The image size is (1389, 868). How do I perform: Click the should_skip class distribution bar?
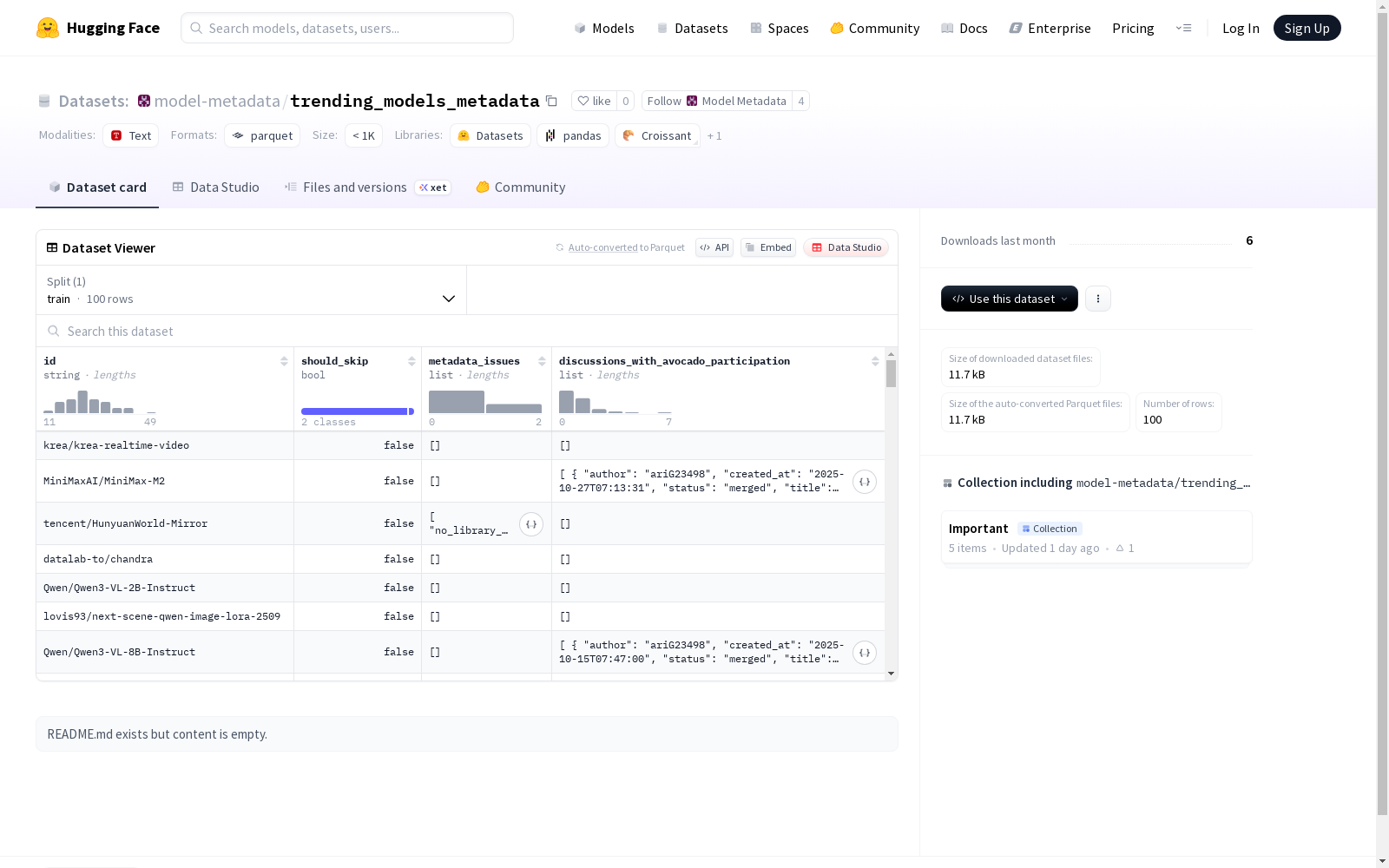tap(358, 411)
